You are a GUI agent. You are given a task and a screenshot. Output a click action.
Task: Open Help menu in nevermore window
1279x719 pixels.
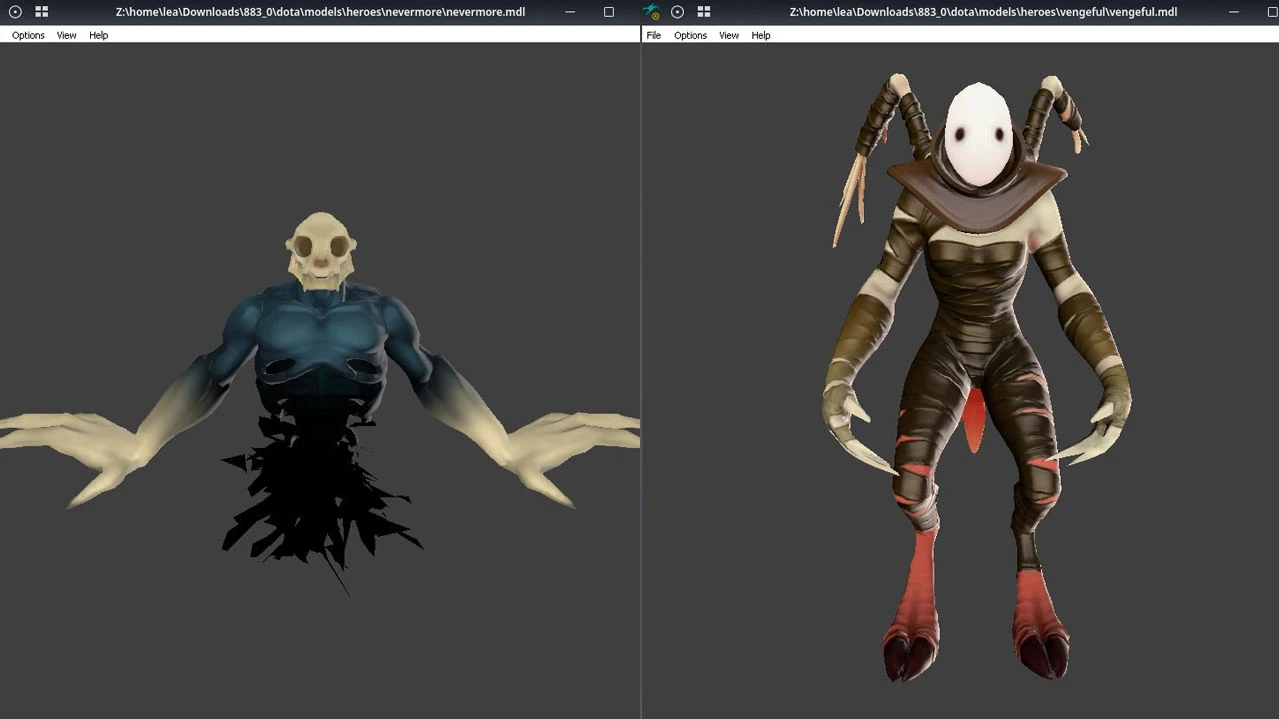[98, 35]
